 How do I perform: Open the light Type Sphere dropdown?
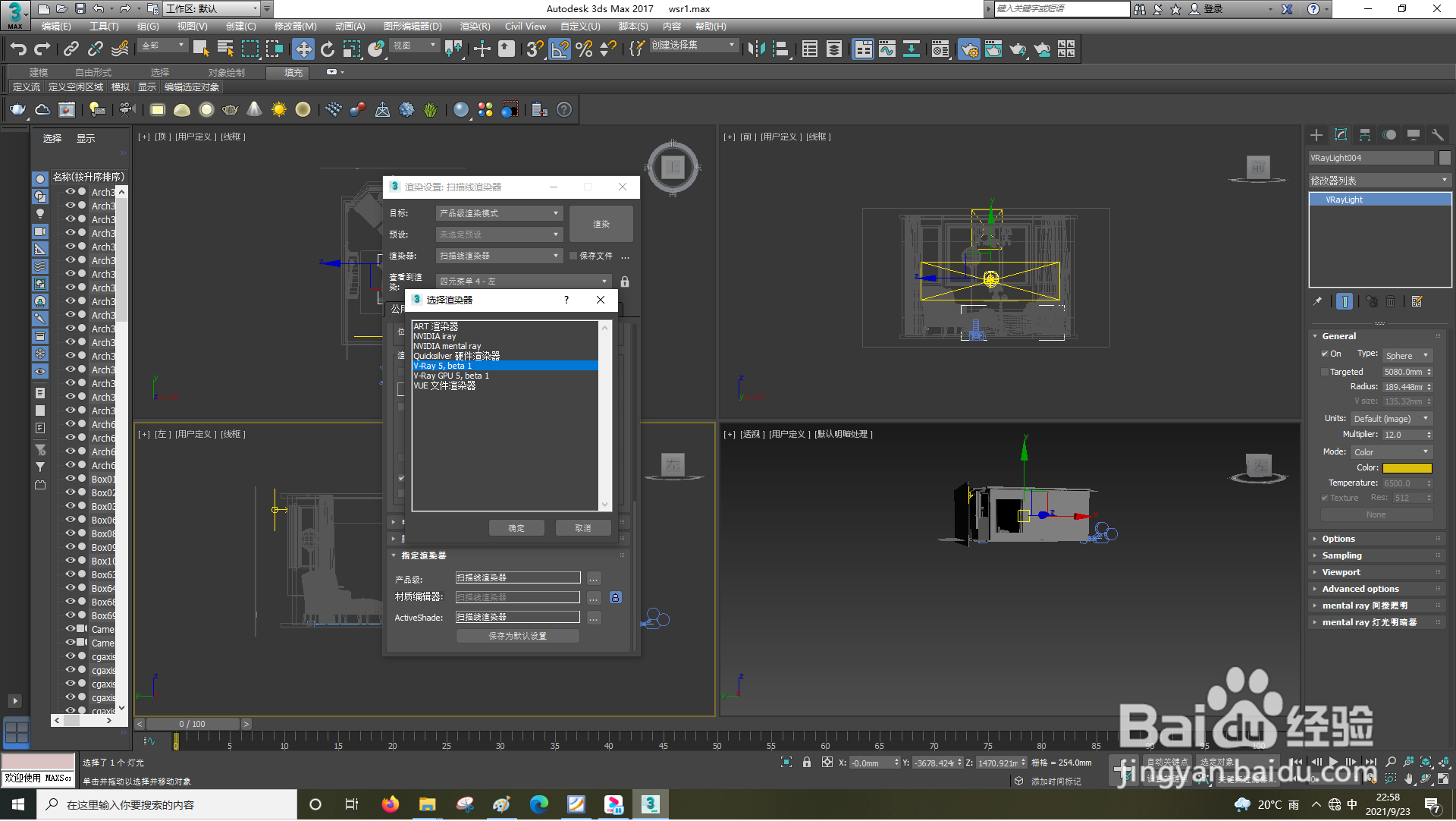[x=1407, y=356]
